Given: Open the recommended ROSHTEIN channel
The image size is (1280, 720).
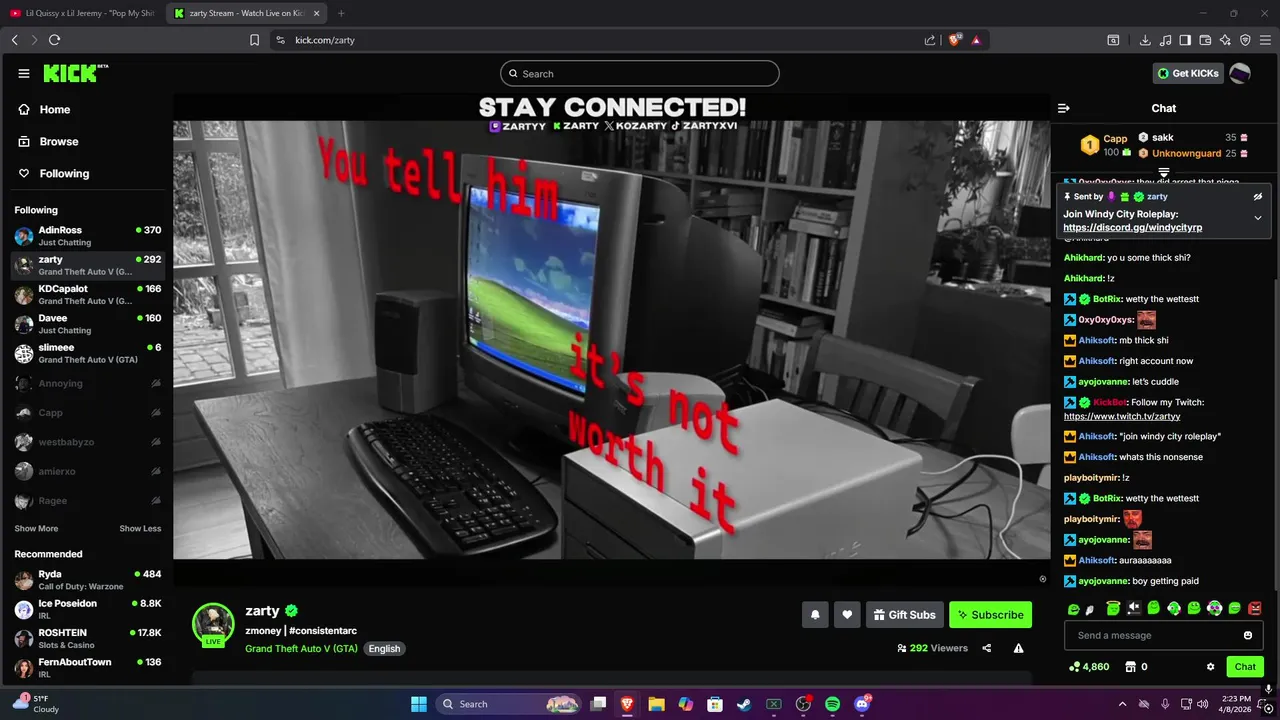Looking at the screenshot, I should click(x=88, y=638).
